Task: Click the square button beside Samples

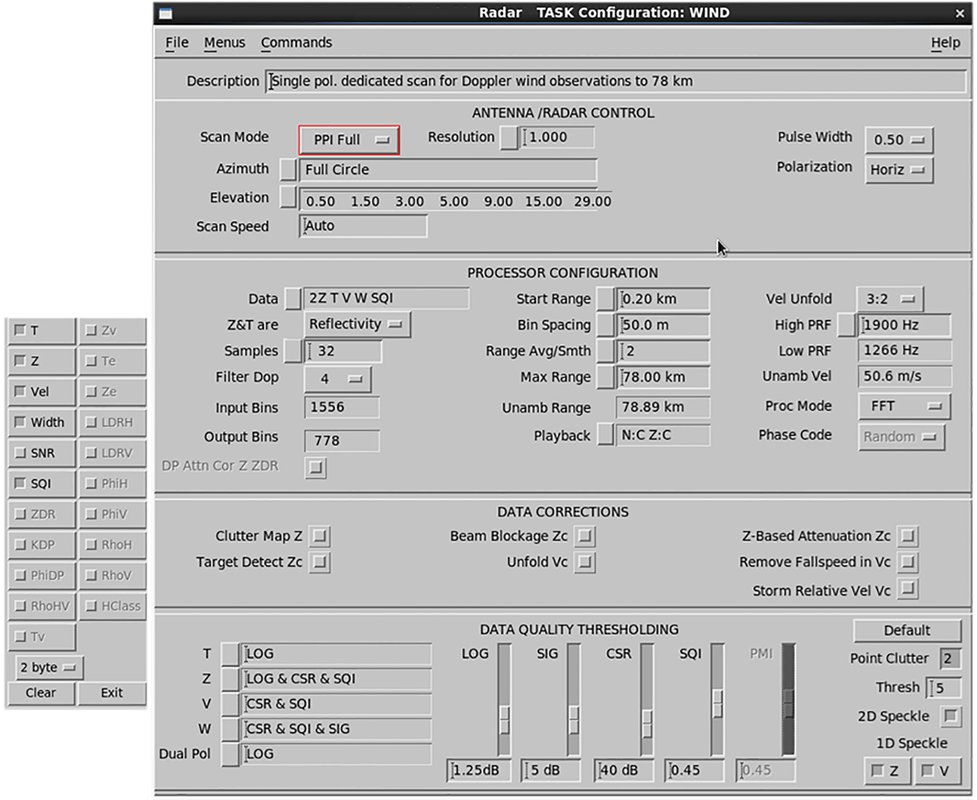Action: (x=293, y=351)
